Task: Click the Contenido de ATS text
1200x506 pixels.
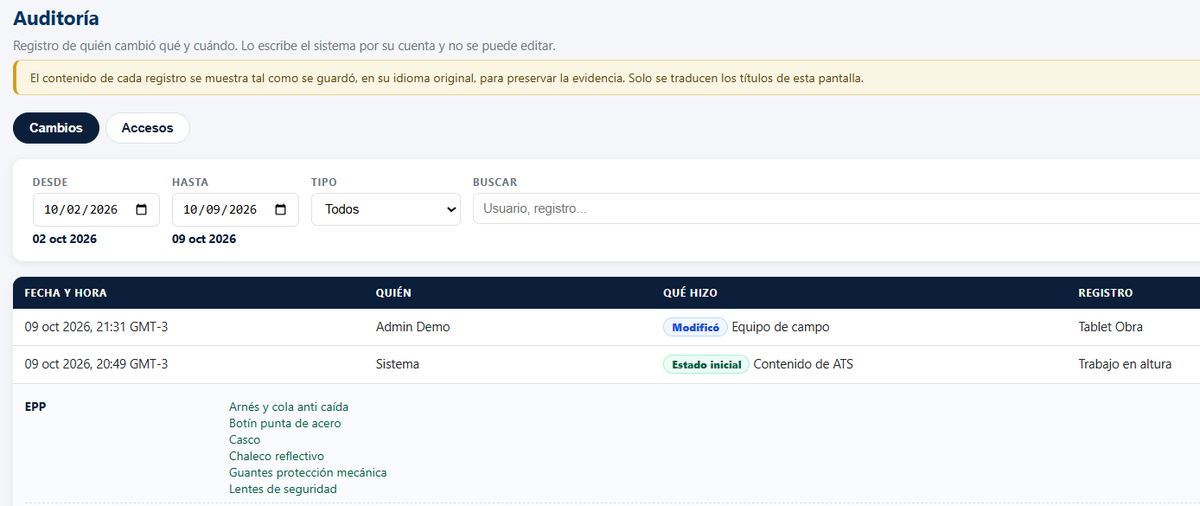Action: coord(803,364)
